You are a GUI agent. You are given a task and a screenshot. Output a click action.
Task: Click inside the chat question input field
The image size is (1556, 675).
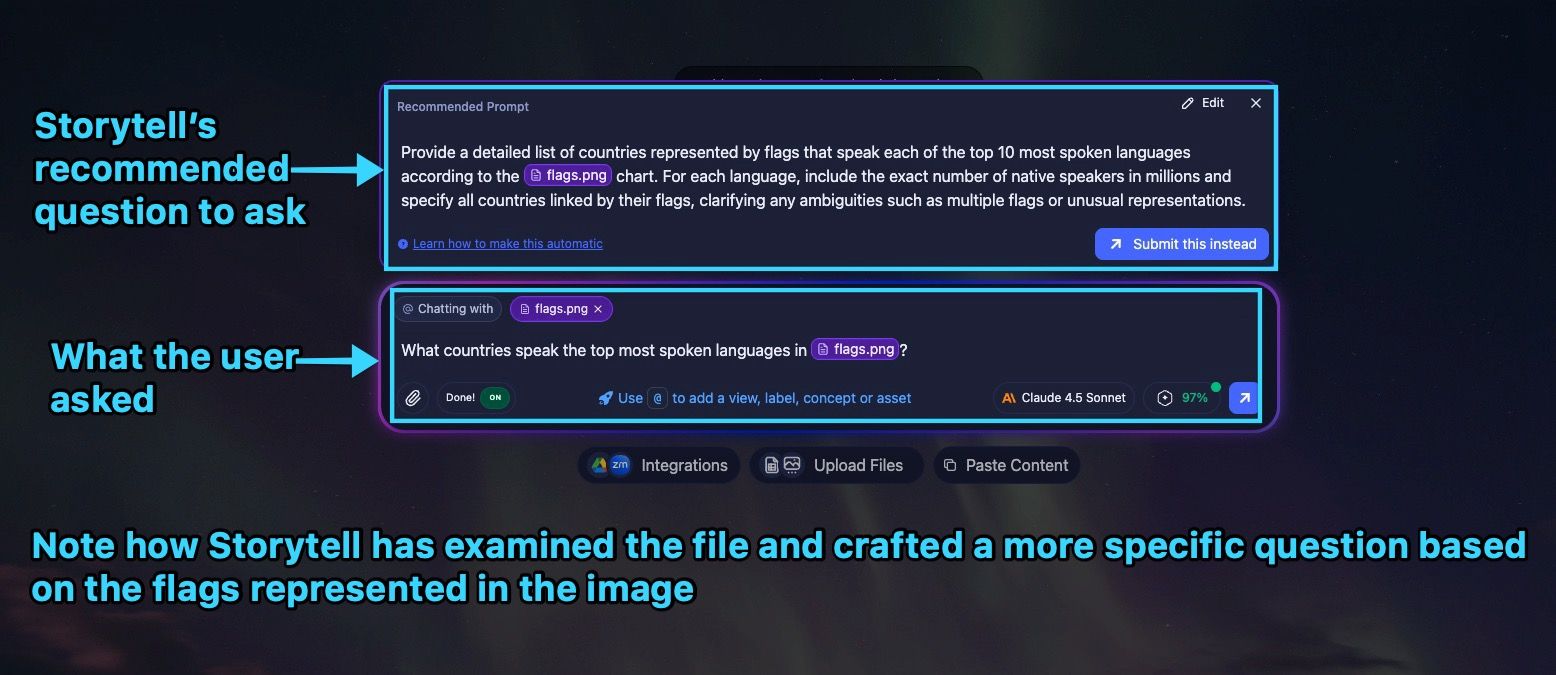point(1050,350)
